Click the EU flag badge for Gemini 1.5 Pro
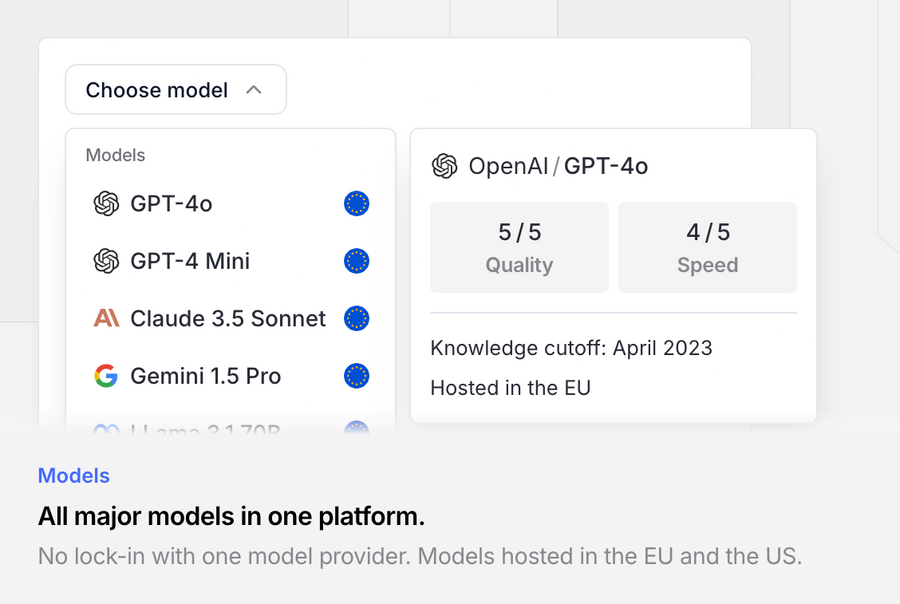Image resolution: width=900 pixels, height=604 pixels. 356,376
